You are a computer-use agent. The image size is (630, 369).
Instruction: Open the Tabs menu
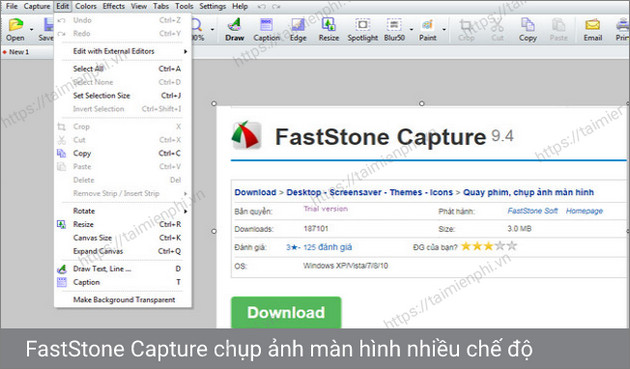coord(161,6)
